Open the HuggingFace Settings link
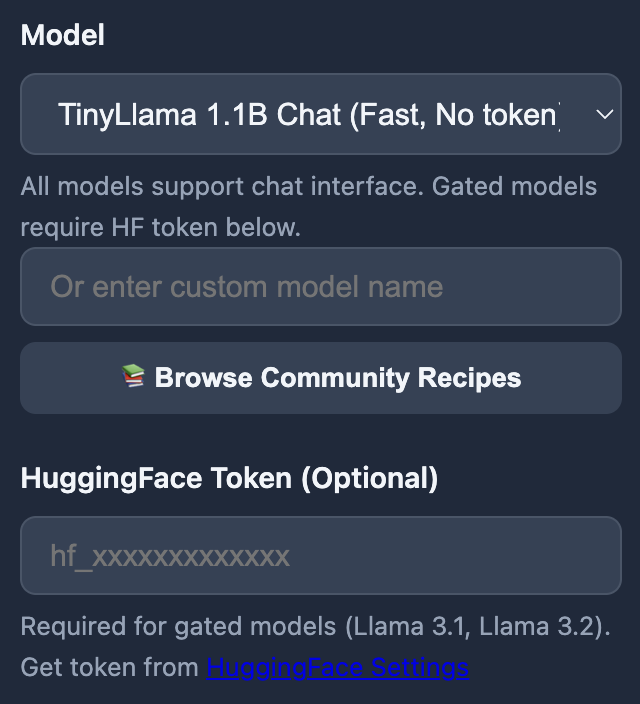 [337, 667]
